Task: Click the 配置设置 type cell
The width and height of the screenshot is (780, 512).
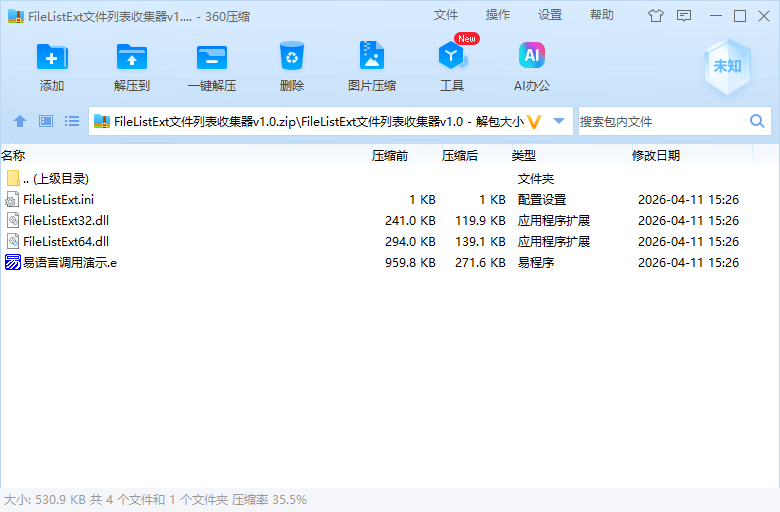Action: point(542,200)
